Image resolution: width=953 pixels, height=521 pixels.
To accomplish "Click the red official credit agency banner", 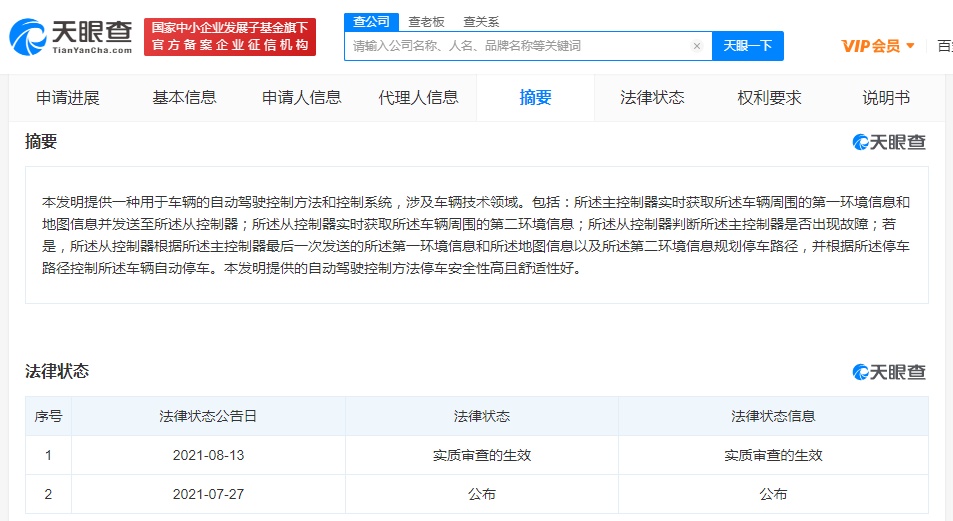I will [230, 37].
